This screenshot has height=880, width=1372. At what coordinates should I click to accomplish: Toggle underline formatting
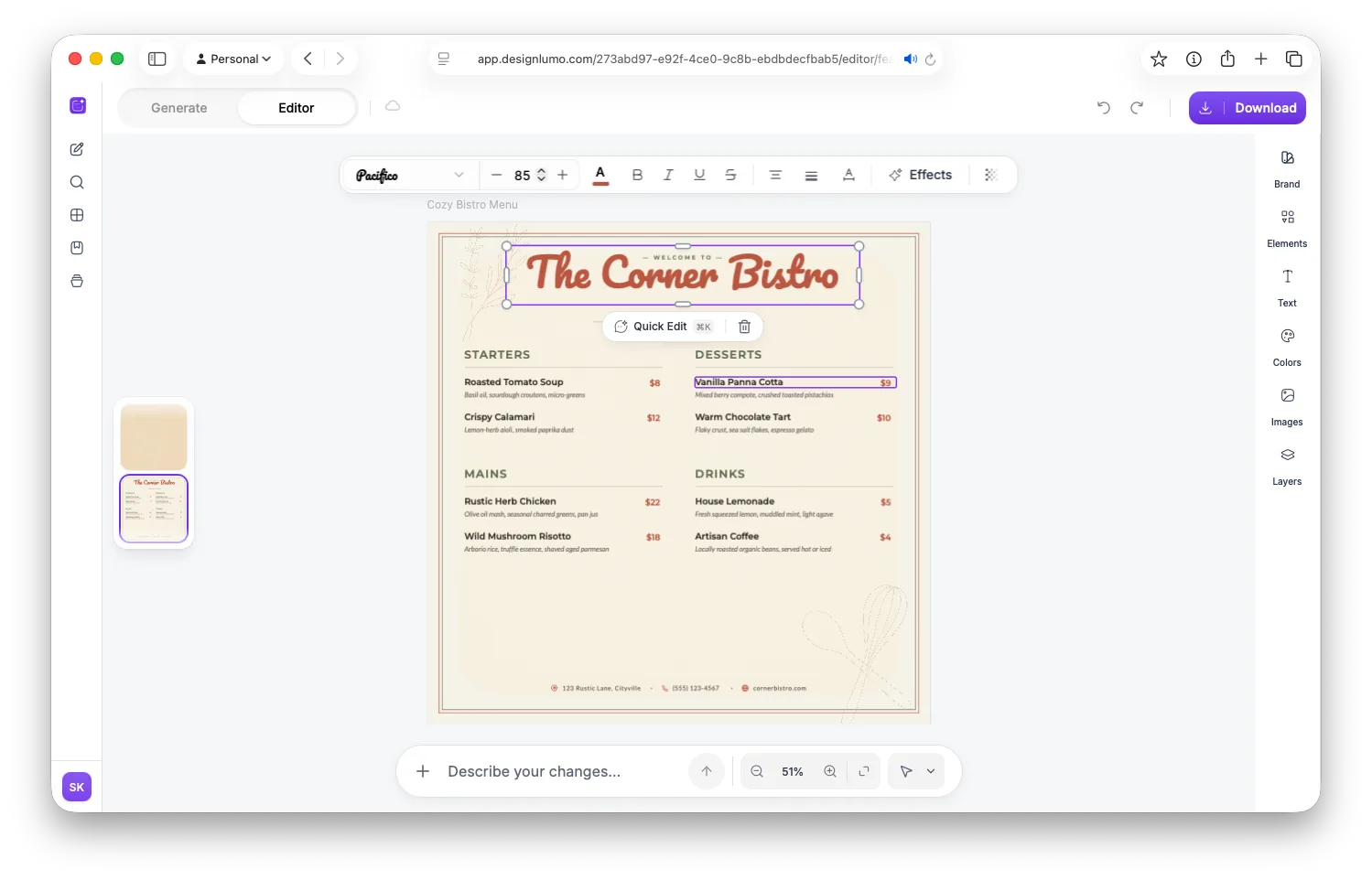click(x=699, y=175)
